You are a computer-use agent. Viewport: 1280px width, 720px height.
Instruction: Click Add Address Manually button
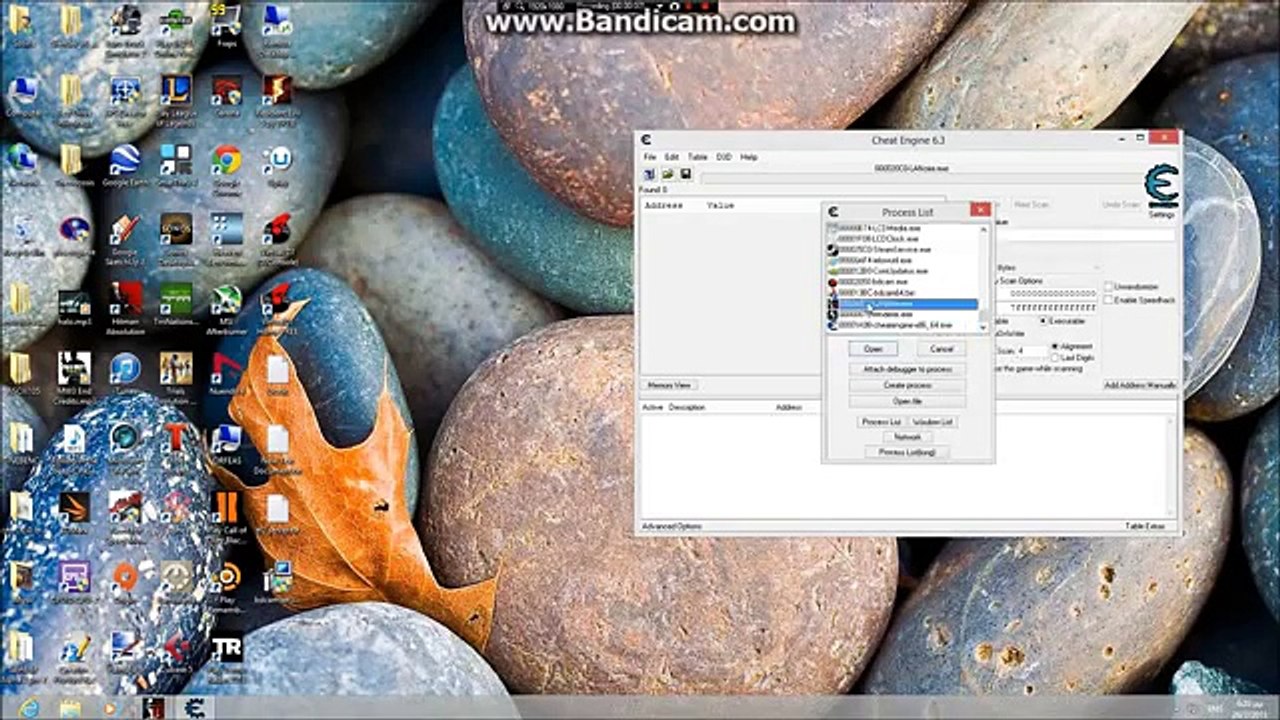pyautogui.click(x=1140, y=385)
